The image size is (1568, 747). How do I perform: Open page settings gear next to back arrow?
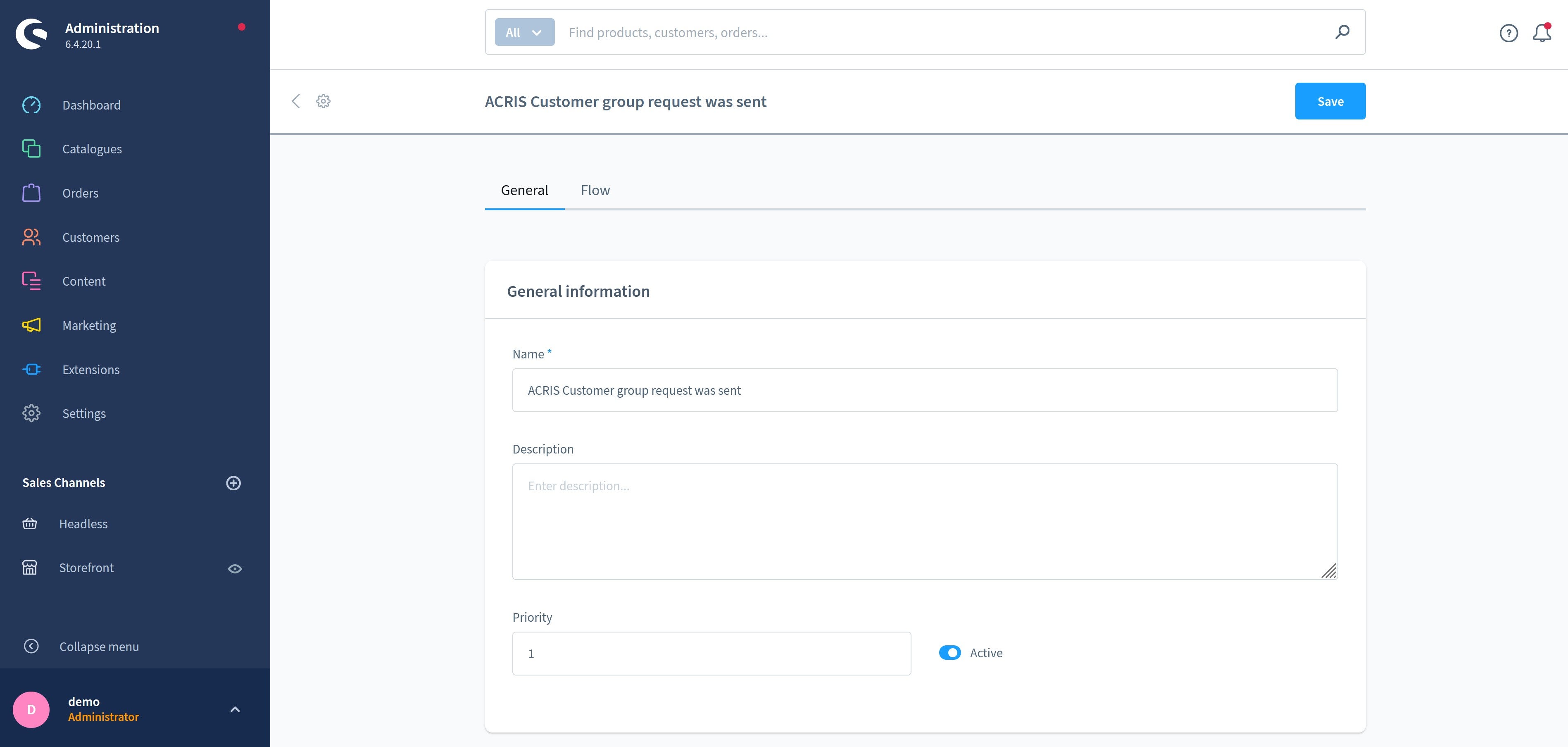[x=323, y=101]
